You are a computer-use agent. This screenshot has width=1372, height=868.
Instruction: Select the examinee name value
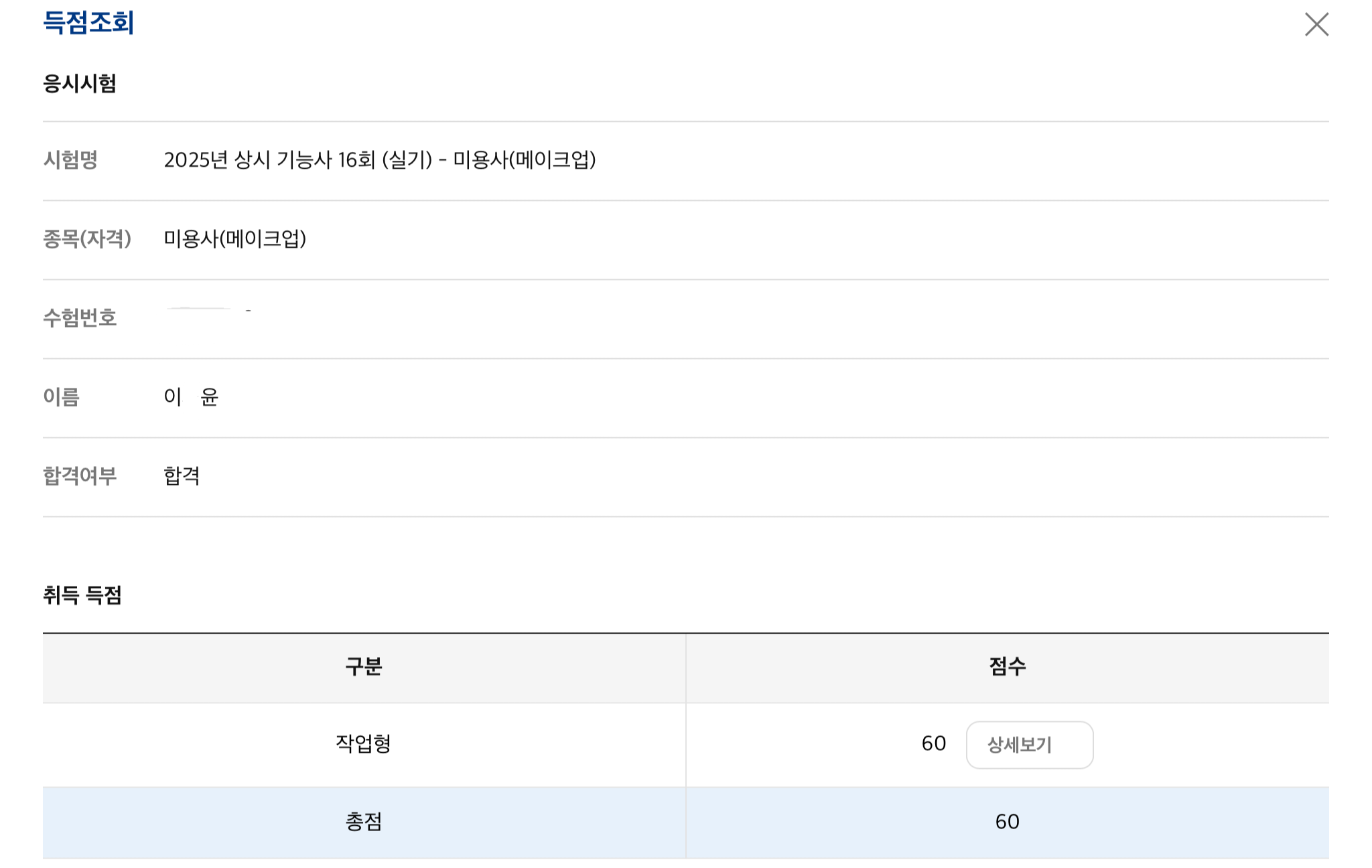point(191,397)
